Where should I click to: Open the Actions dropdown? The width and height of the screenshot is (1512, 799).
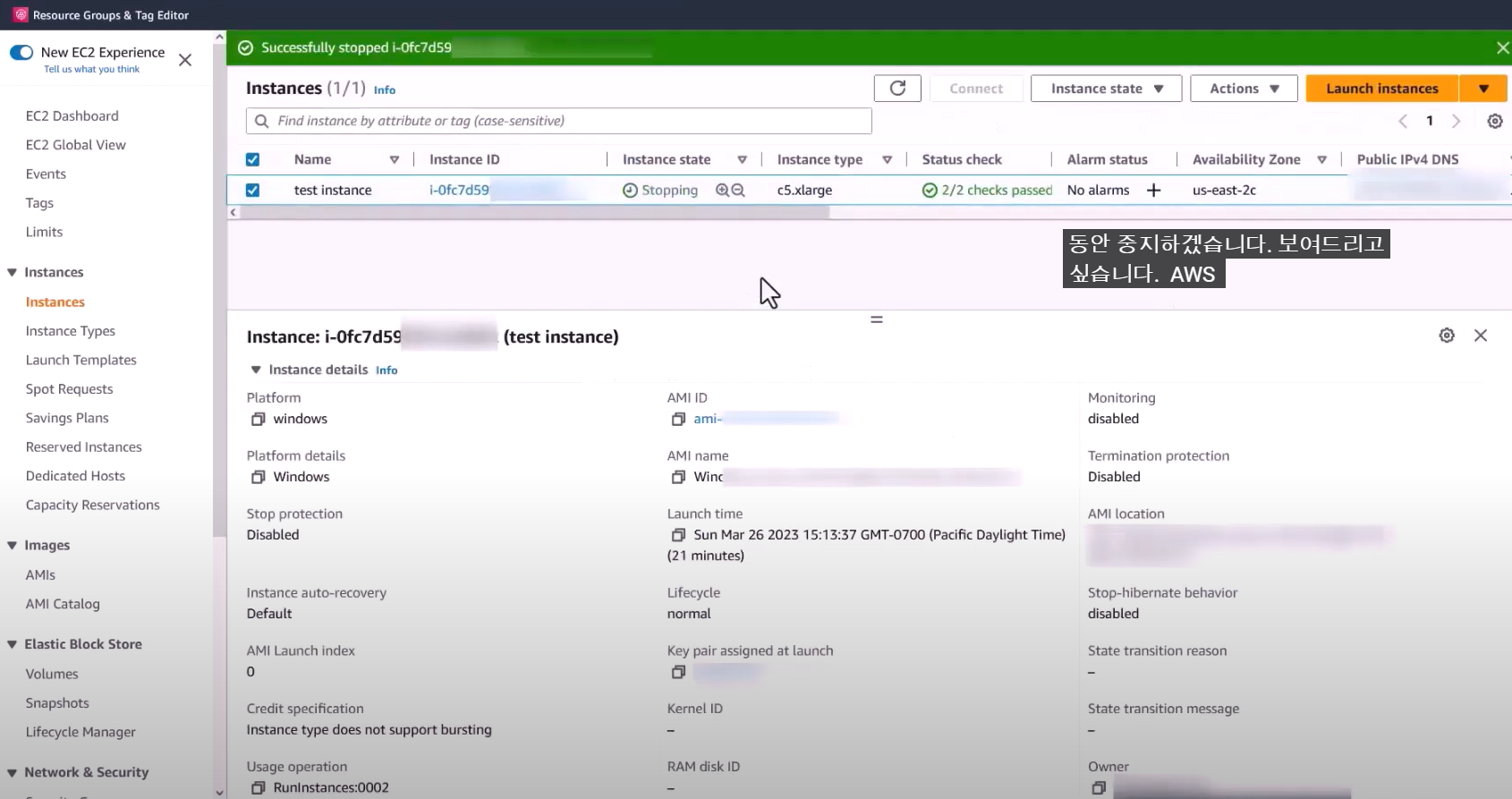point(1244,89)
